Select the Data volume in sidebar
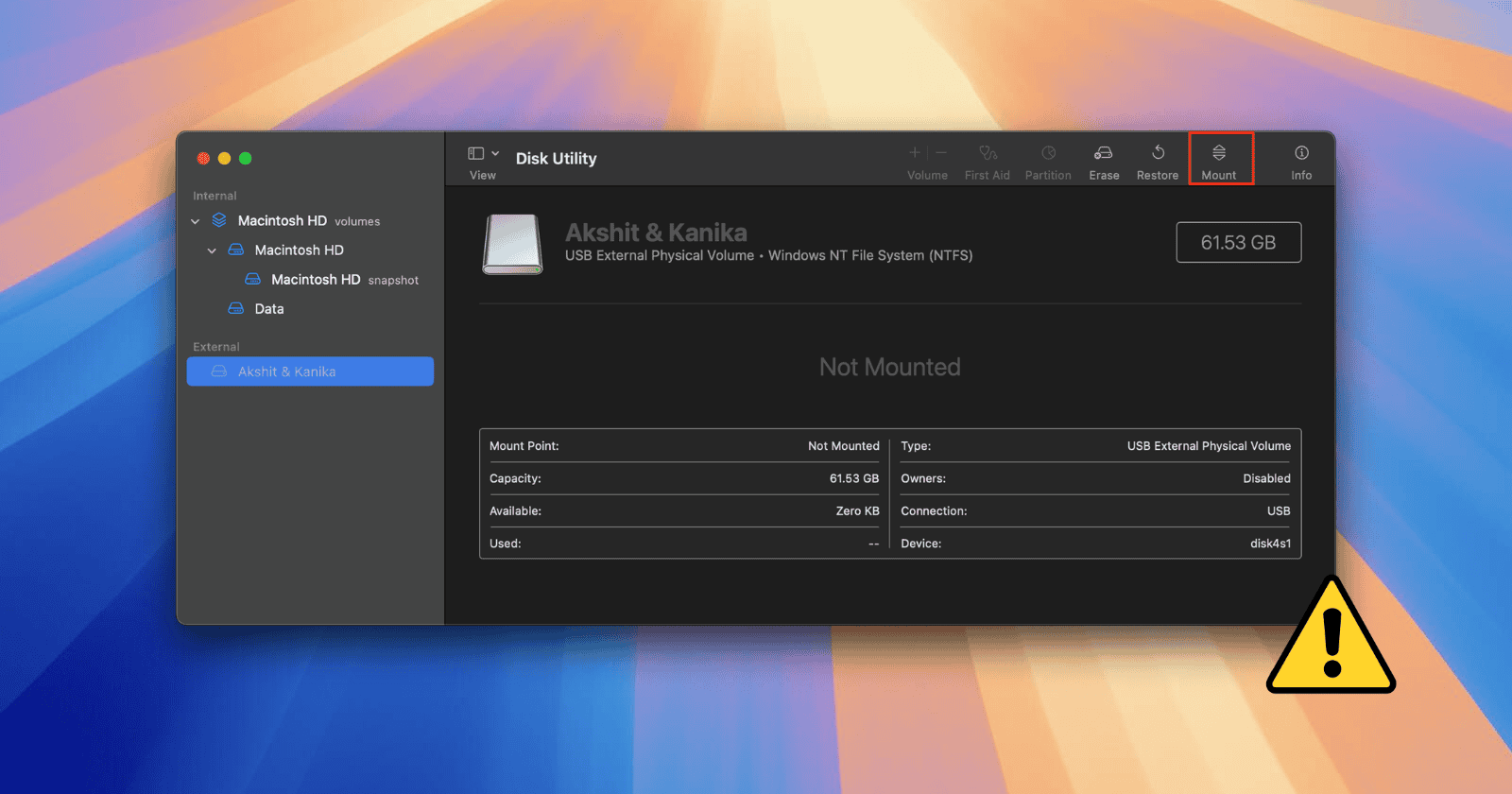The width and height of the screenshot is (1512, 794). pos(268,309)
